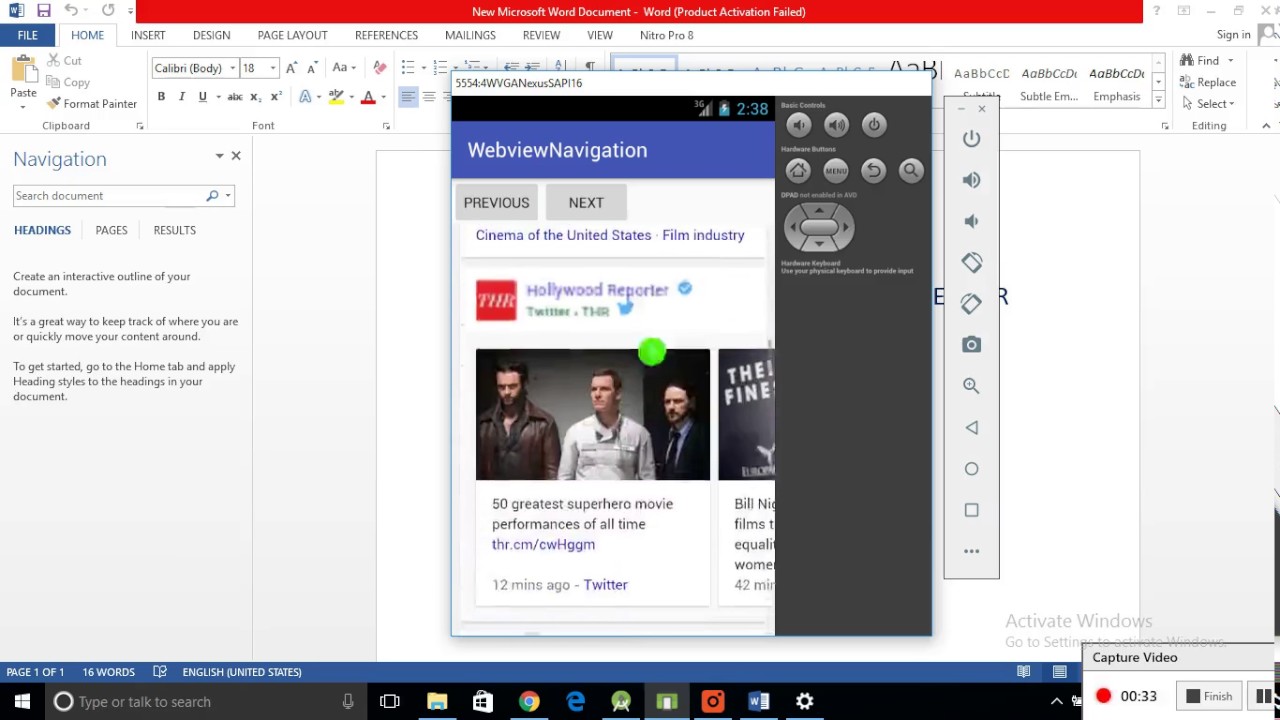The width and height of the screenshot is (1280, 720).
Task: Open emulator extended controls (three dots)
Action: [x=971, y=551]
